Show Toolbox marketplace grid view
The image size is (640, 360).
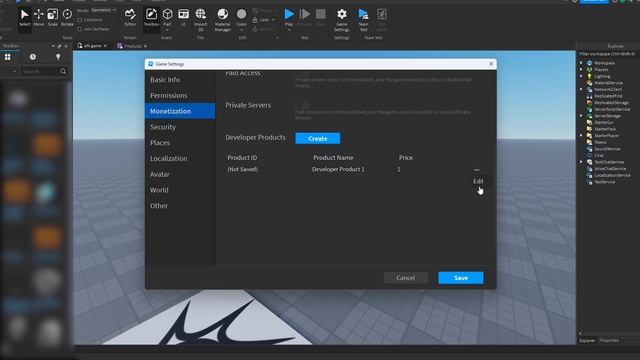pyautogui.click(x=8, y=57)
